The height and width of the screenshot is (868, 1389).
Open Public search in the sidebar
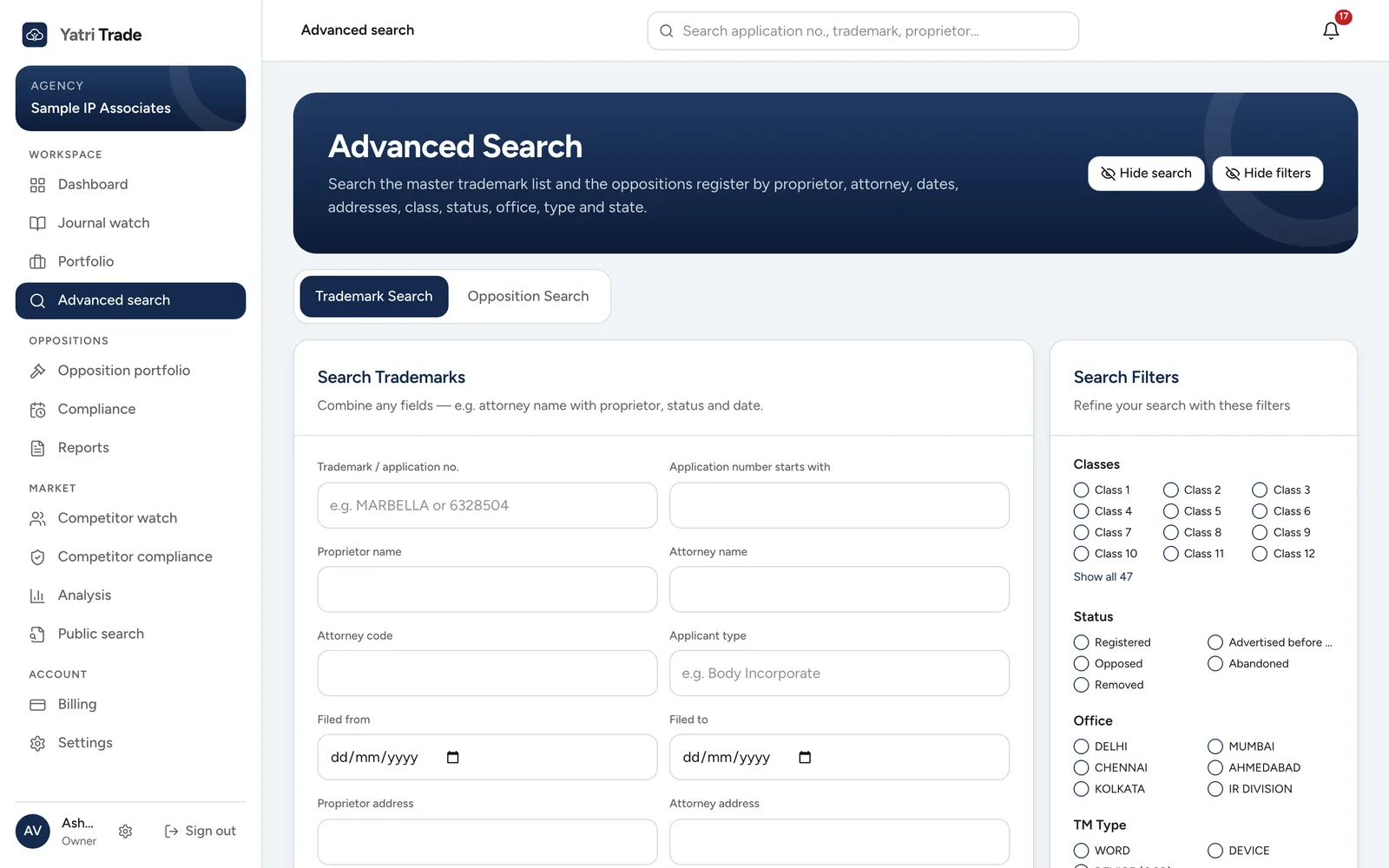pos(130,635)
